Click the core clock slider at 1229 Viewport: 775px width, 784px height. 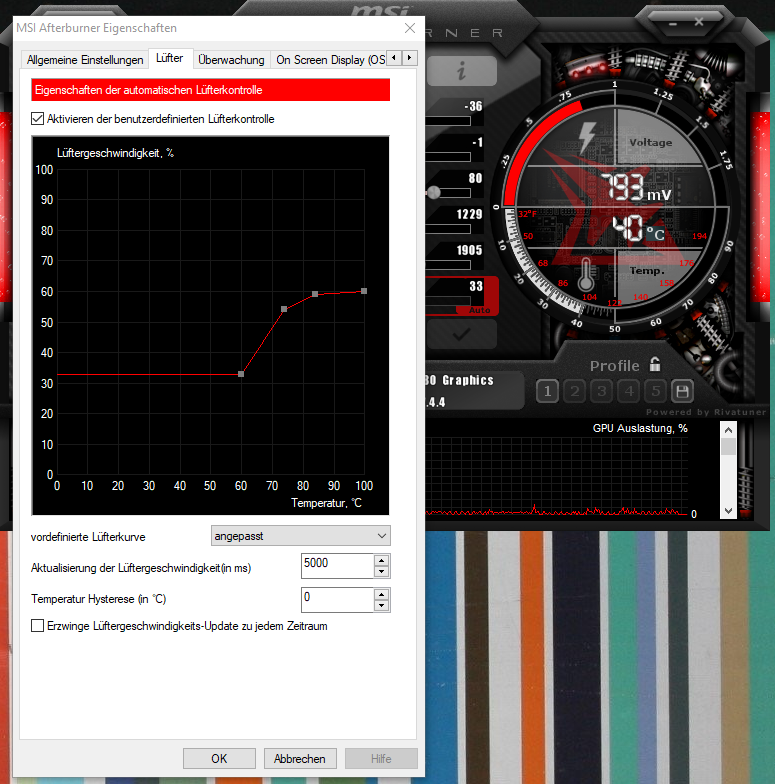[x=448, y=229]
